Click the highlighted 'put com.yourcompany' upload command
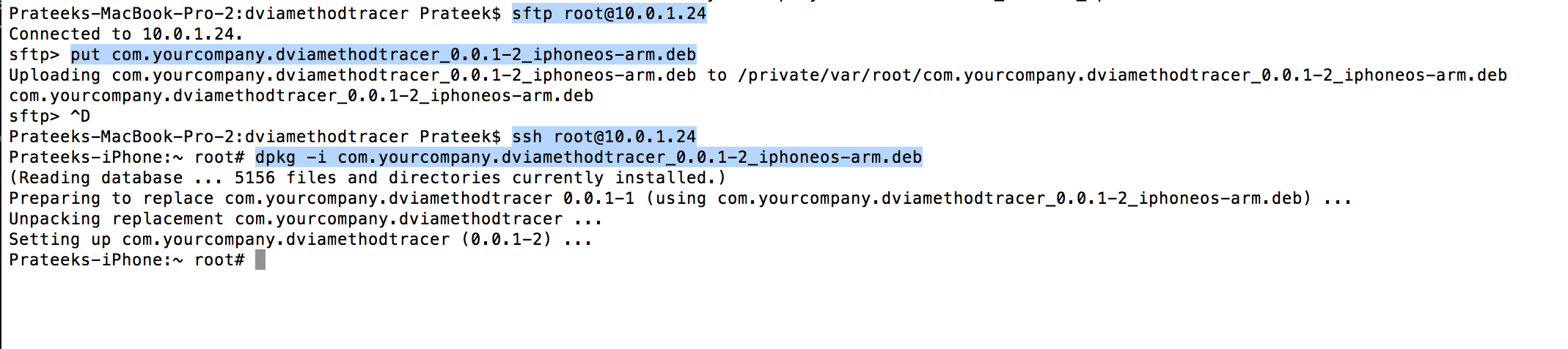The width and height of the screenshot is (1568, 349). (x=383, y=54)
